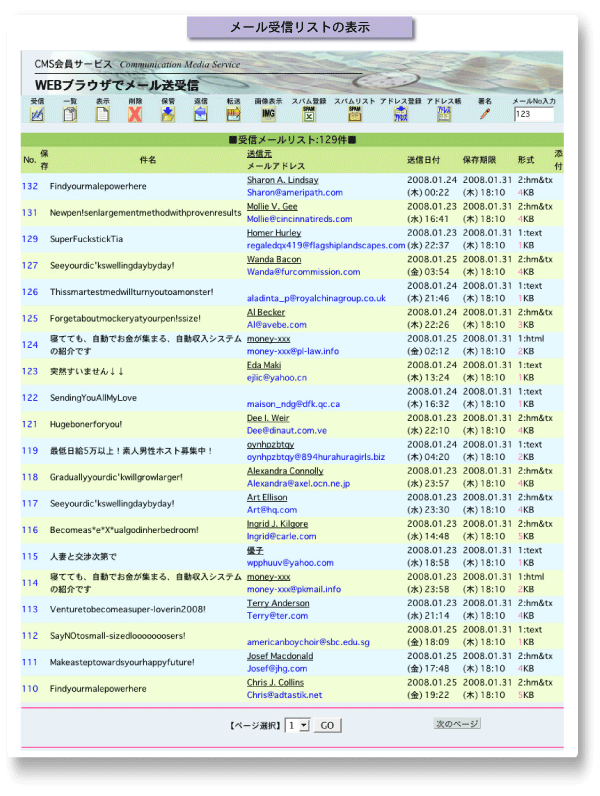Image resolution: width=600 pixels, height=796 pixels.
Task: Open mail number 131
Action: [30, 213]
